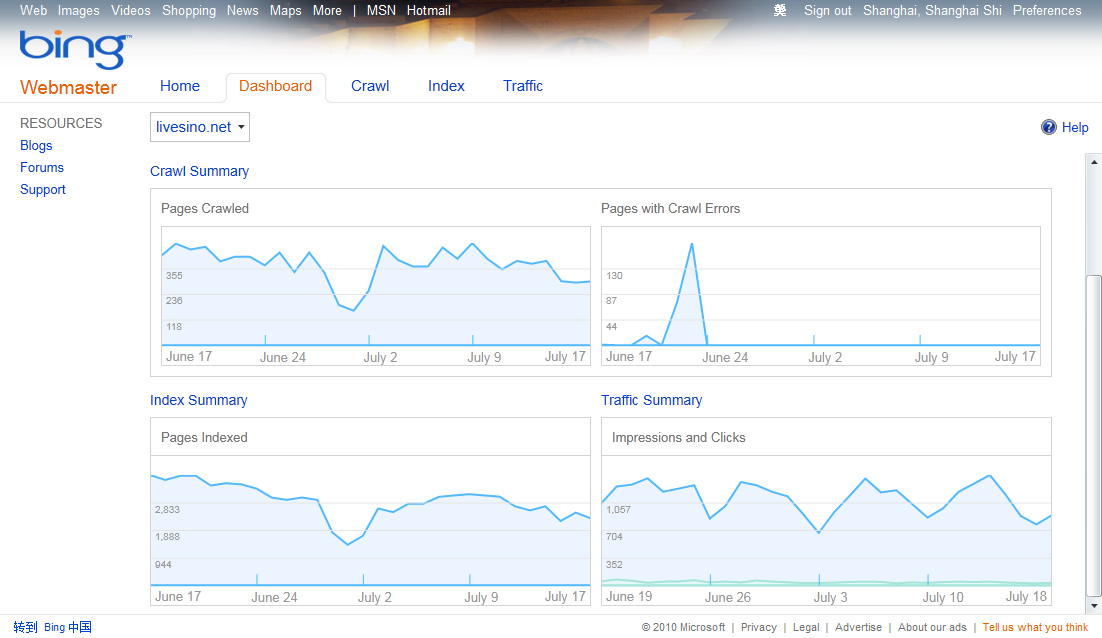Image resolution: width=1102 pixels, height=638 pixels.
Task: Click the Pages with Crawl Errors chart
Action: [x=821, y=296]
